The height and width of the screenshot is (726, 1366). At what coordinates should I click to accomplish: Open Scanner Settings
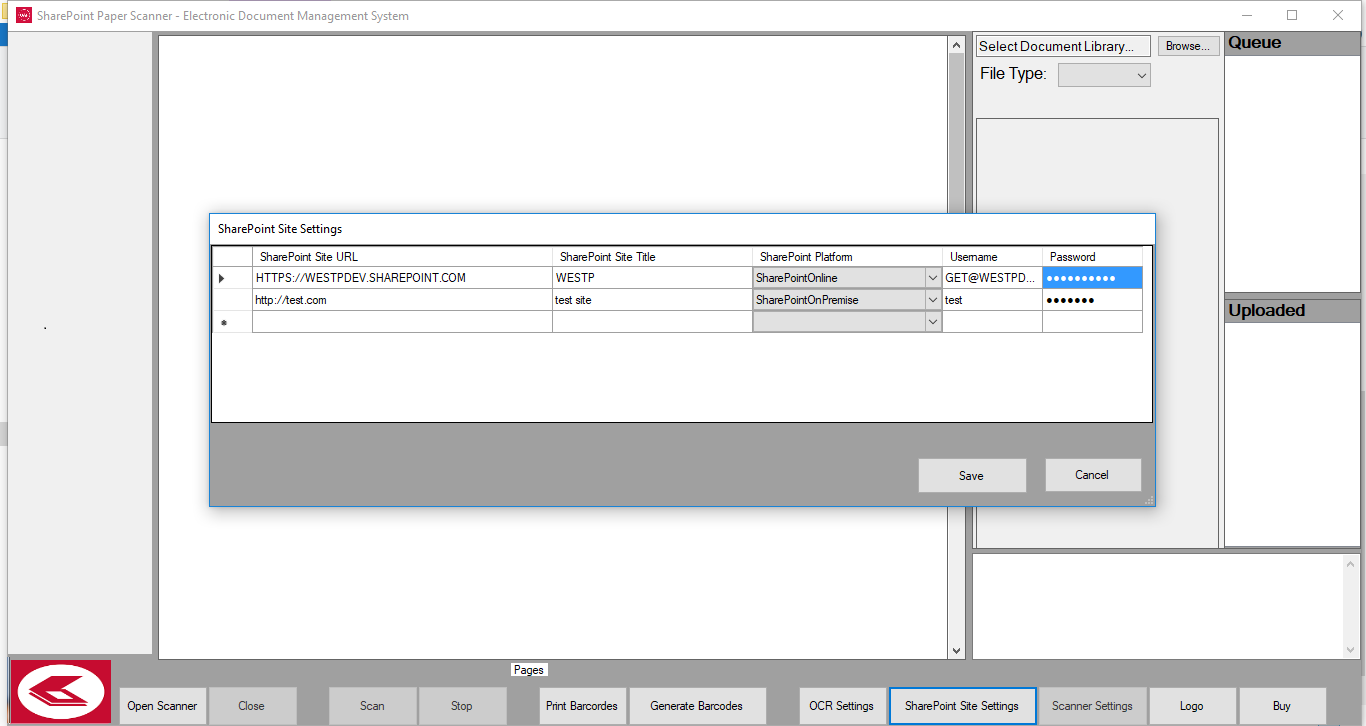[1092, 706]
